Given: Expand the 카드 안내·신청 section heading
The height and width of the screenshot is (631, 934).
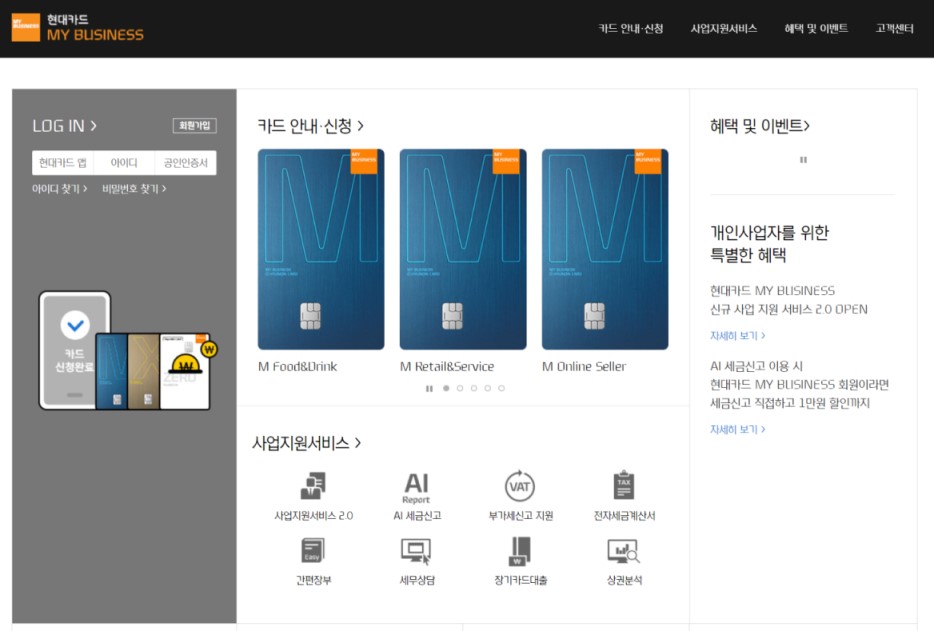Looking at the screenshot, I should pyautogui.click(x=310, y=126).
